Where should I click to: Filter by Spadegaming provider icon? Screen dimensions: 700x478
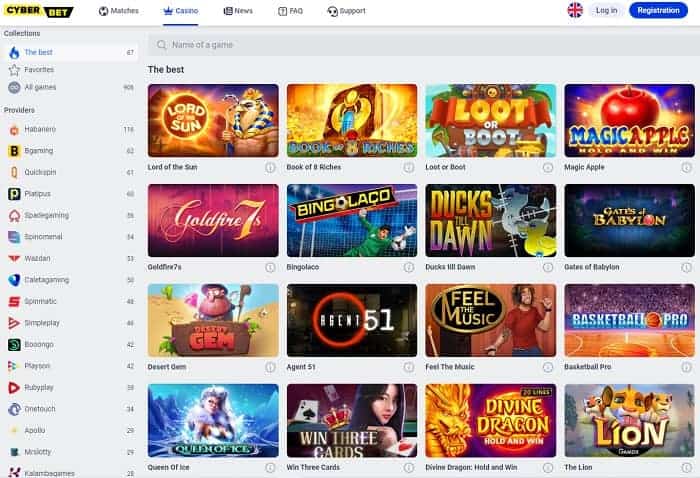tap(14, 216)
